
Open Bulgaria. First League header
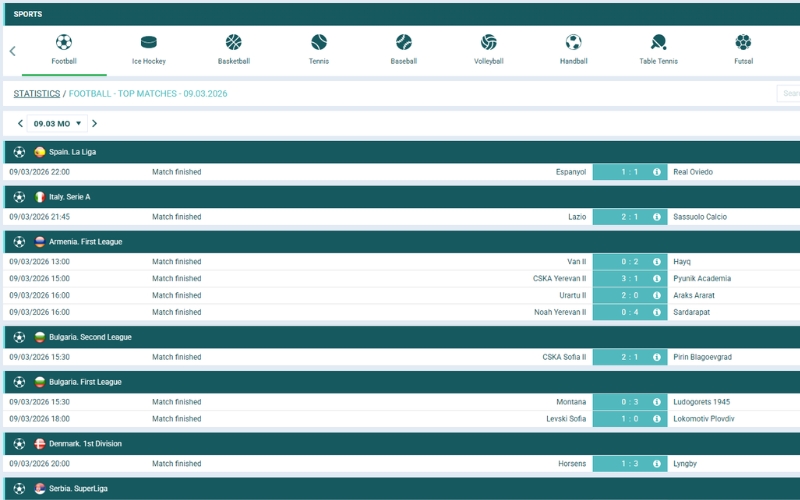[402, 382]
